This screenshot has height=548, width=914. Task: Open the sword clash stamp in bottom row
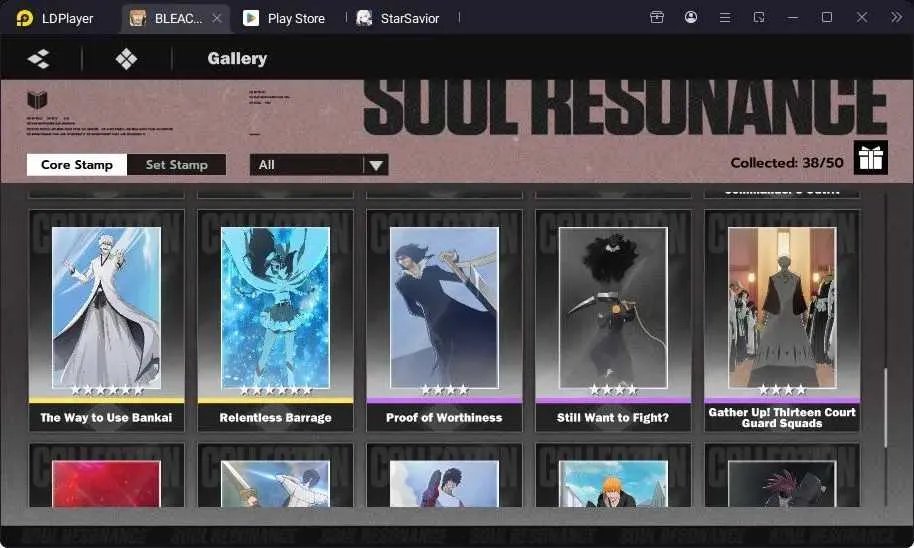pos(276,475)
